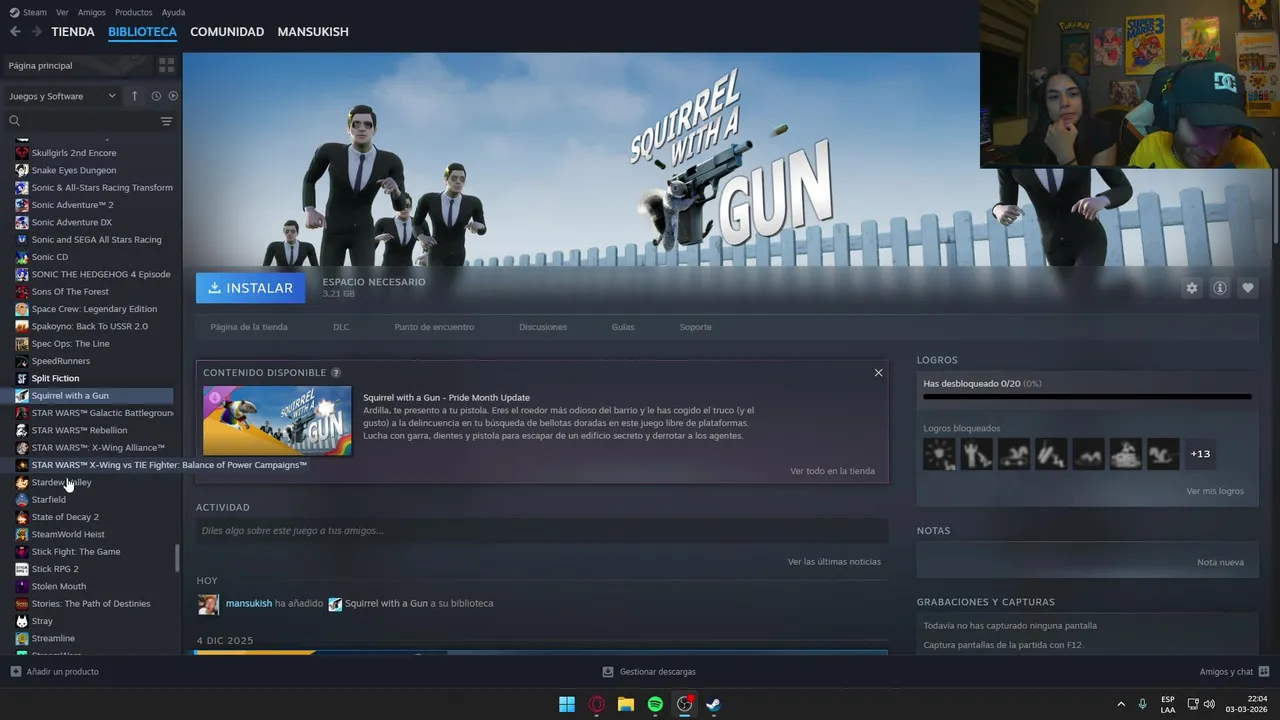Go to the TIENDA section
1280x720 pixels.
pyautogui.click(x=73, y=32)
